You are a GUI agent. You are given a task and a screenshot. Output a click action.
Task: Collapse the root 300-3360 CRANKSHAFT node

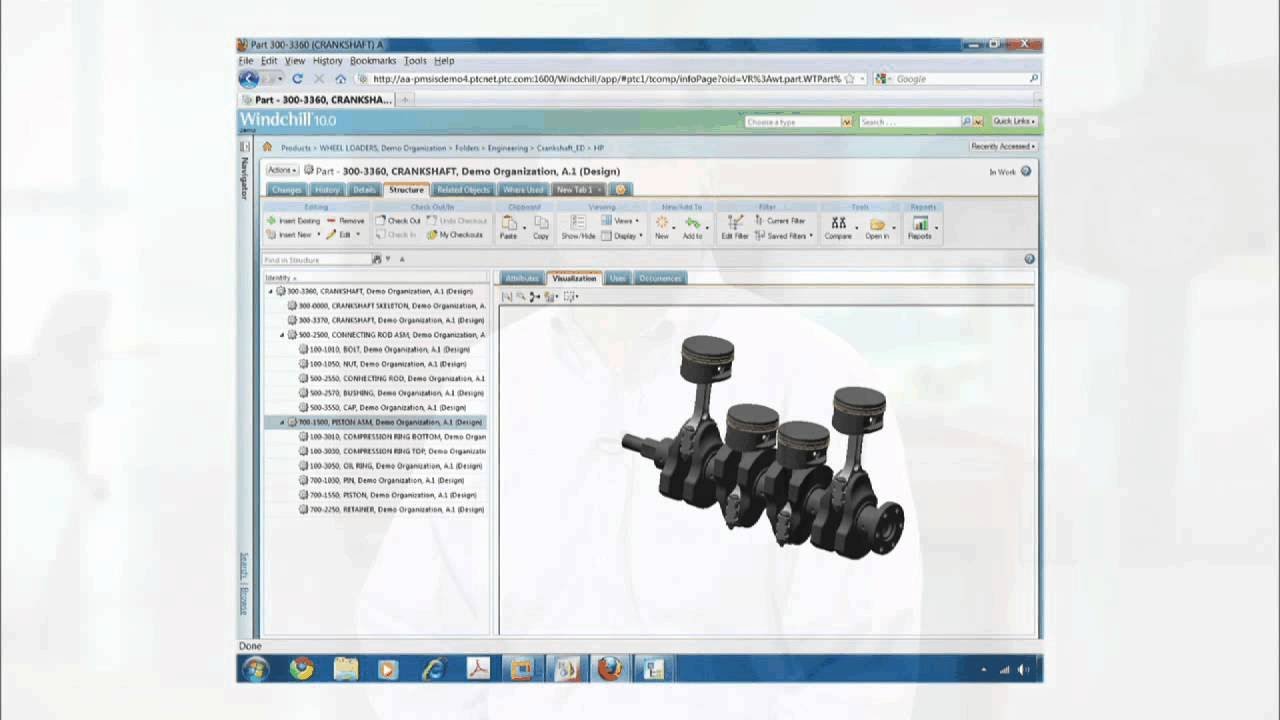270,291
